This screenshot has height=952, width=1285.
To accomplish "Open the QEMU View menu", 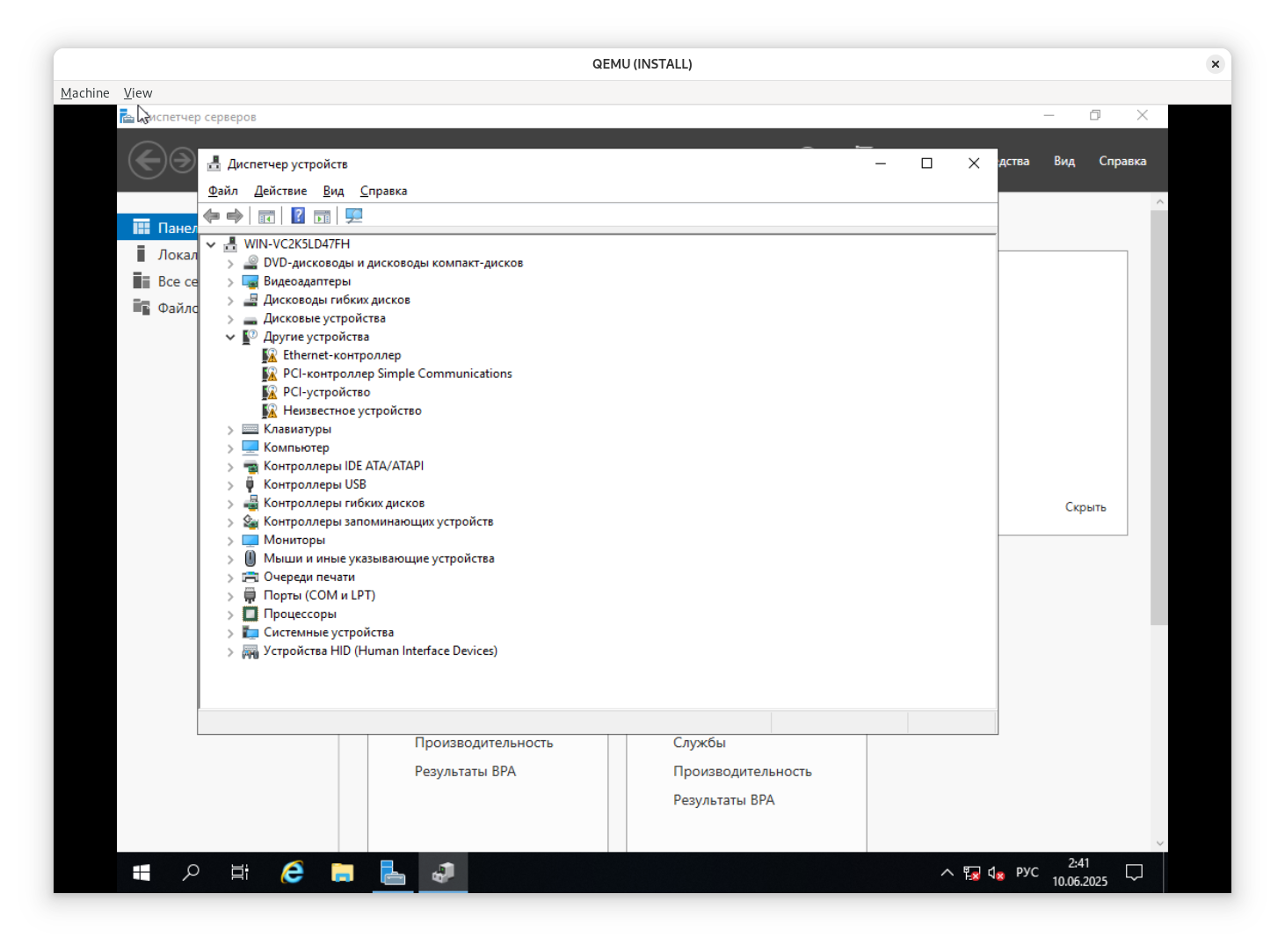I will point(138,93).
